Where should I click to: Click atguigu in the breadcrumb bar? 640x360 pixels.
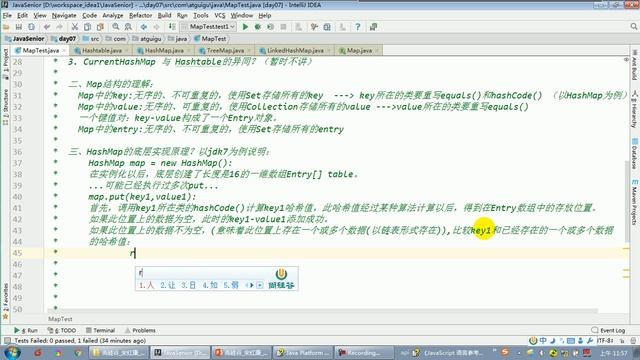[x=148, y=39]
